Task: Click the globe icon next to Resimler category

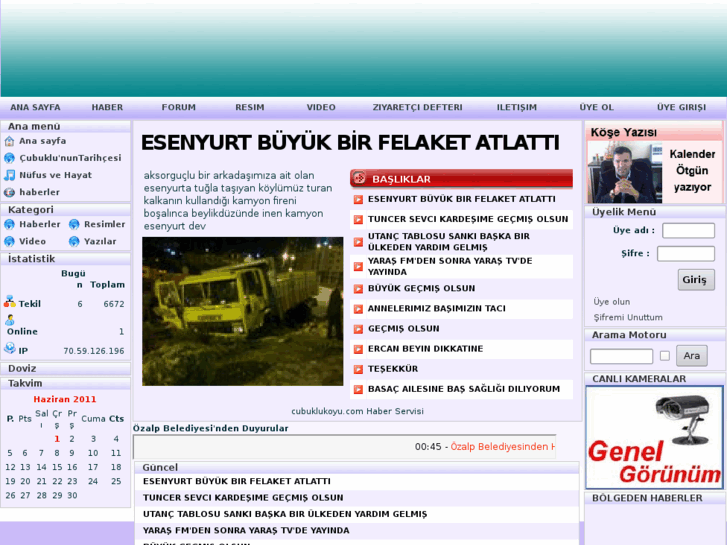Action: coord(74,224)
